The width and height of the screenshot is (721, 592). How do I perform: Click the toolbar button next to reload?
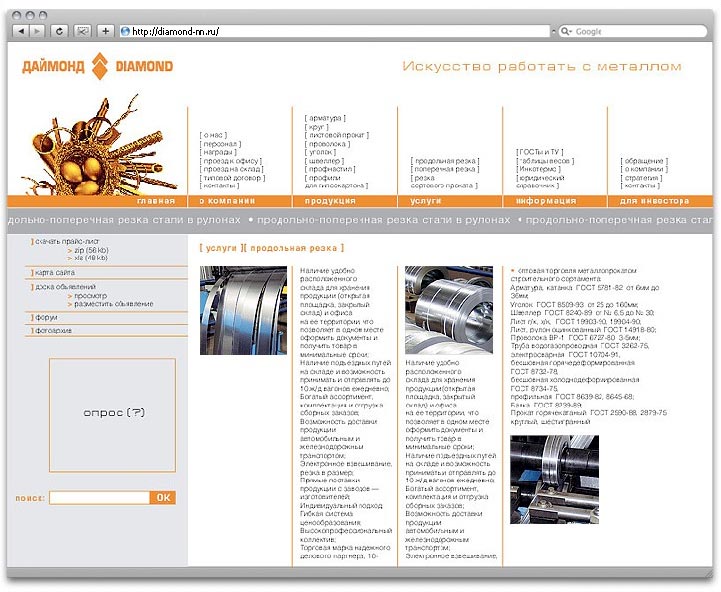click(x=82, y=31)
